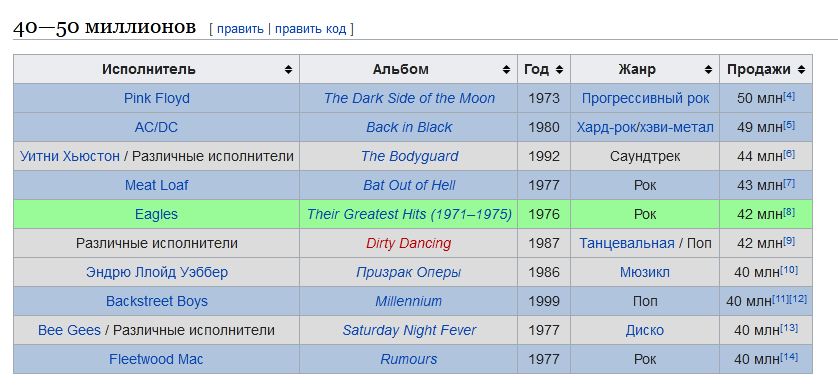This screenshot has height=392, width=838.
Task: Open the Мюзикл genre link
Action: point(645,272)
